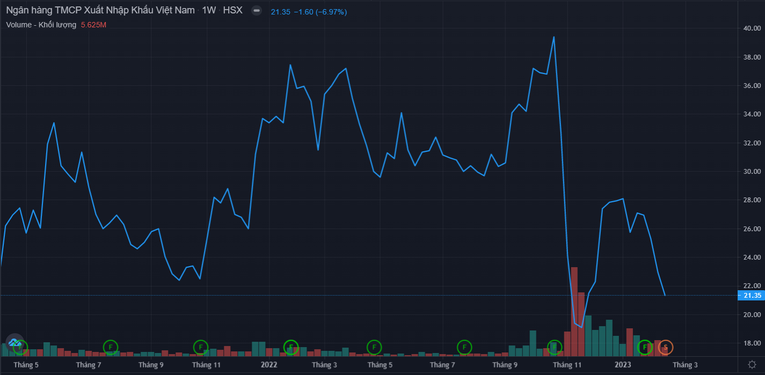Click the price change text −1.60 (−6.97%)

(320, 12)
